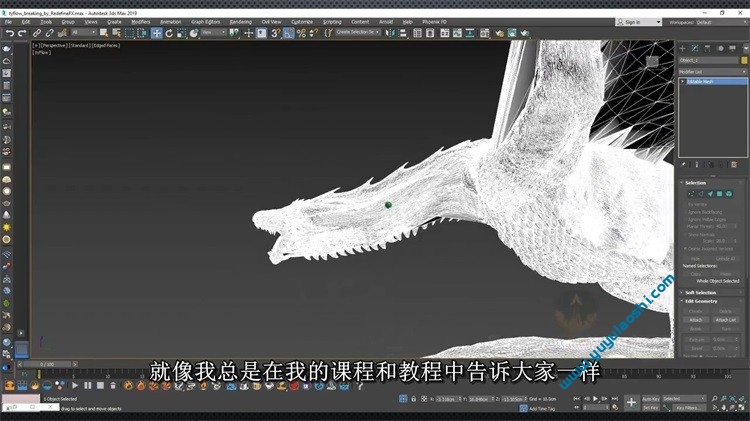
Task: Select Element sub-object level icon
Action: [729, 194]
